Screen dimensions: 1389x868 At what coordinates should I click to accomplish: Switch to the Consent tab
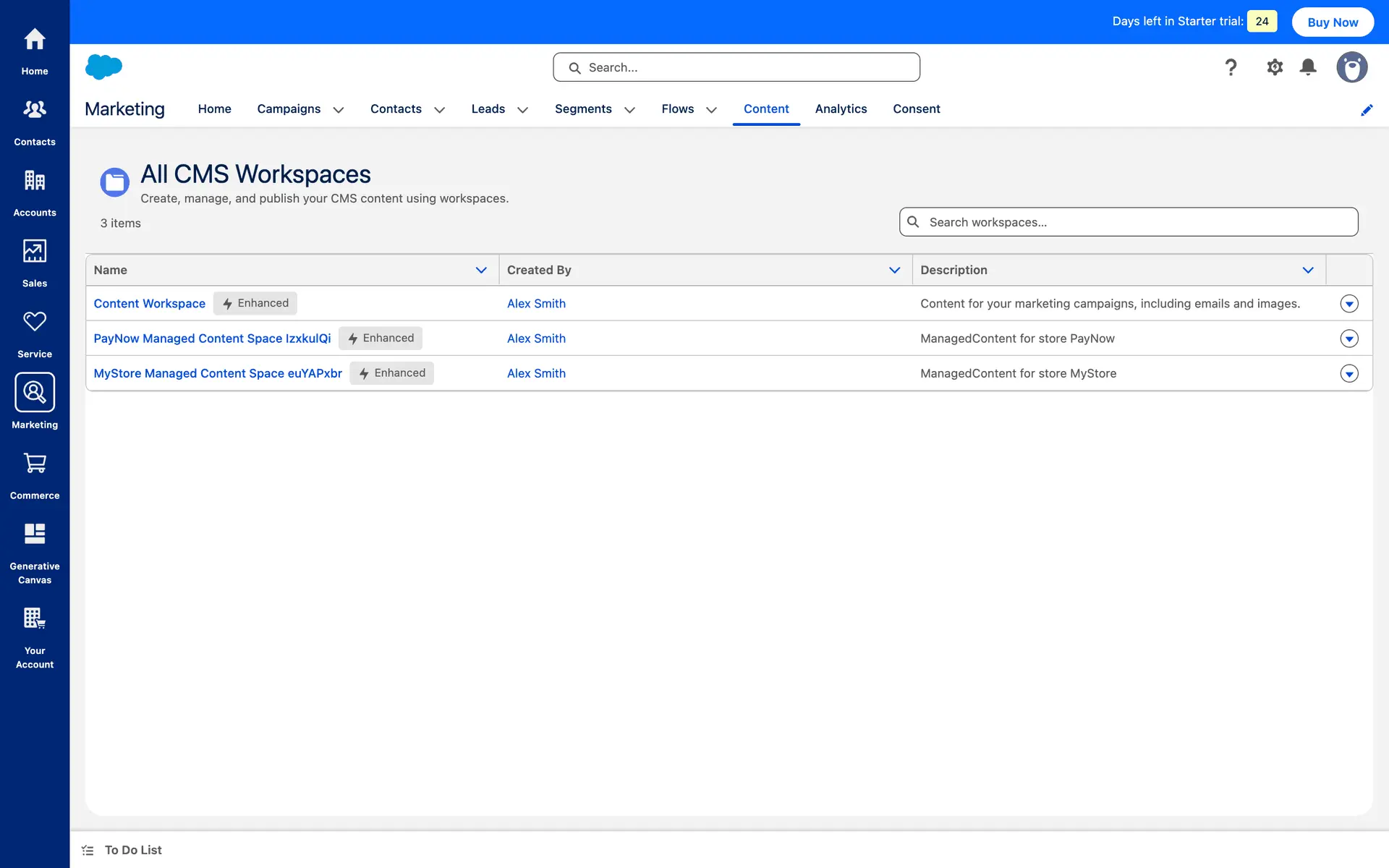(x=916, y=109)
